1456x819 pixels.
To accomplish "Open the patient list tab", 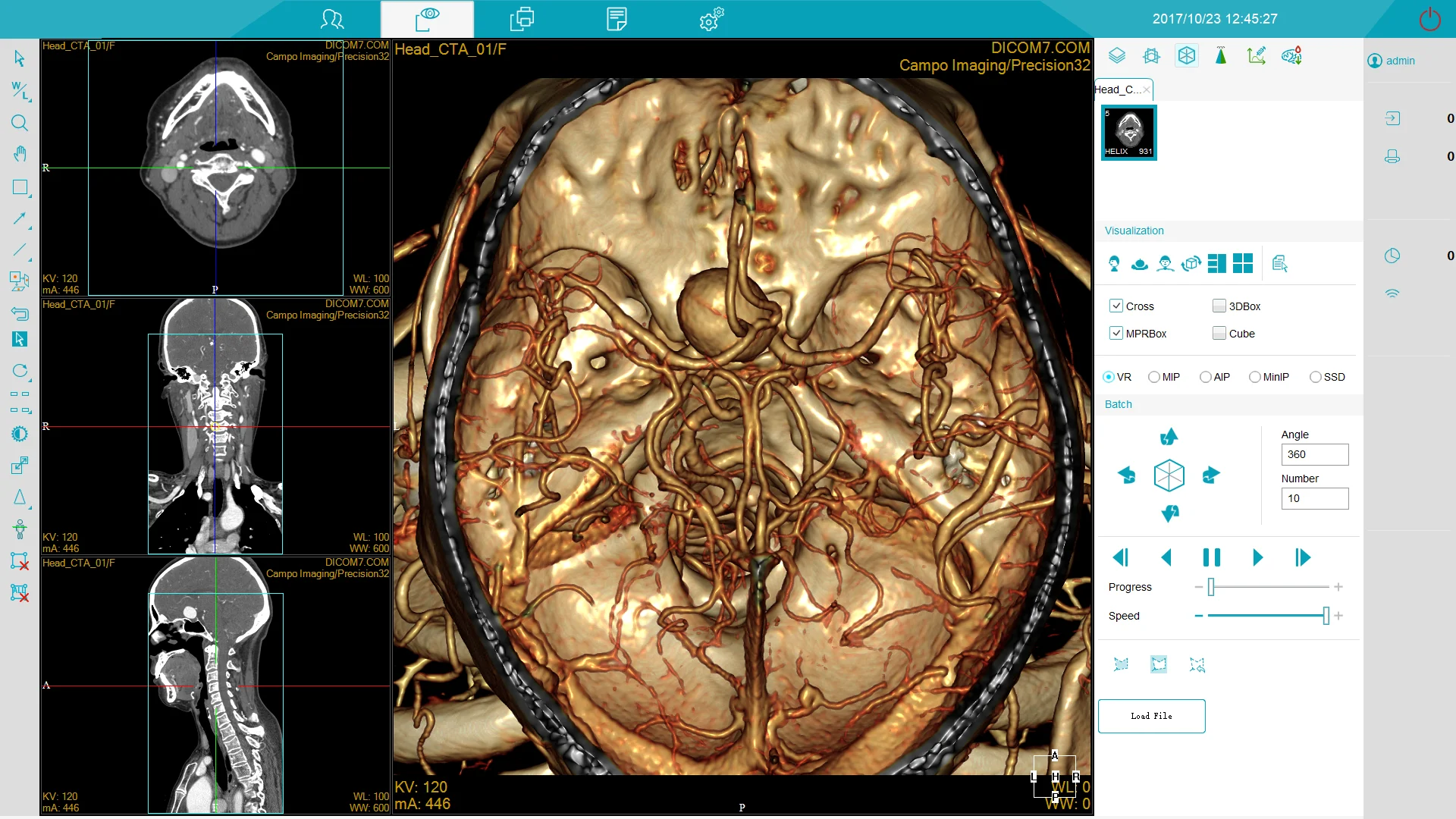I will pyautogui.click(x=332, y=19).
